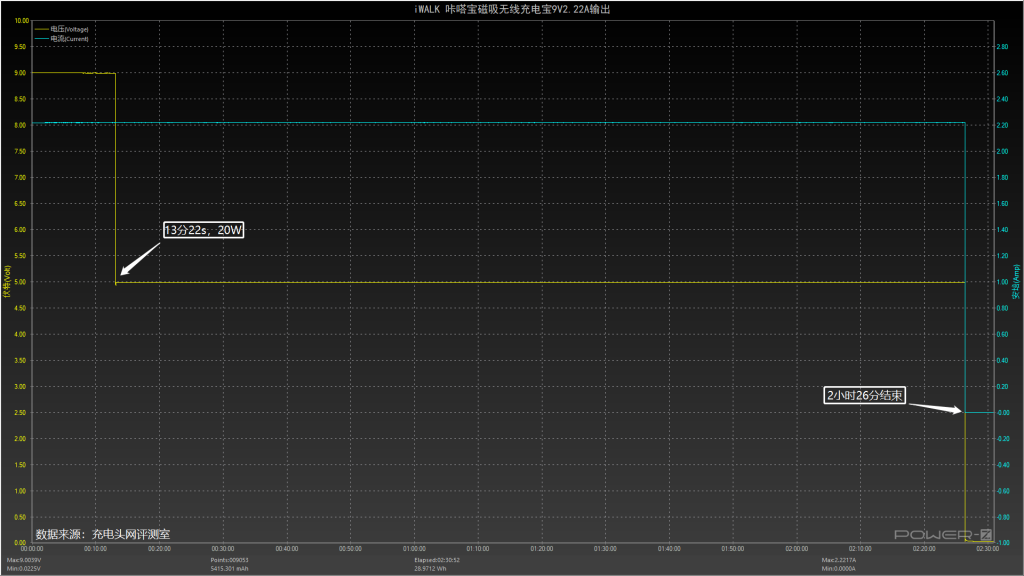Click the 02:30:00 time axis label
Viewport: 1024px width, 576px height.
(987, 549)
